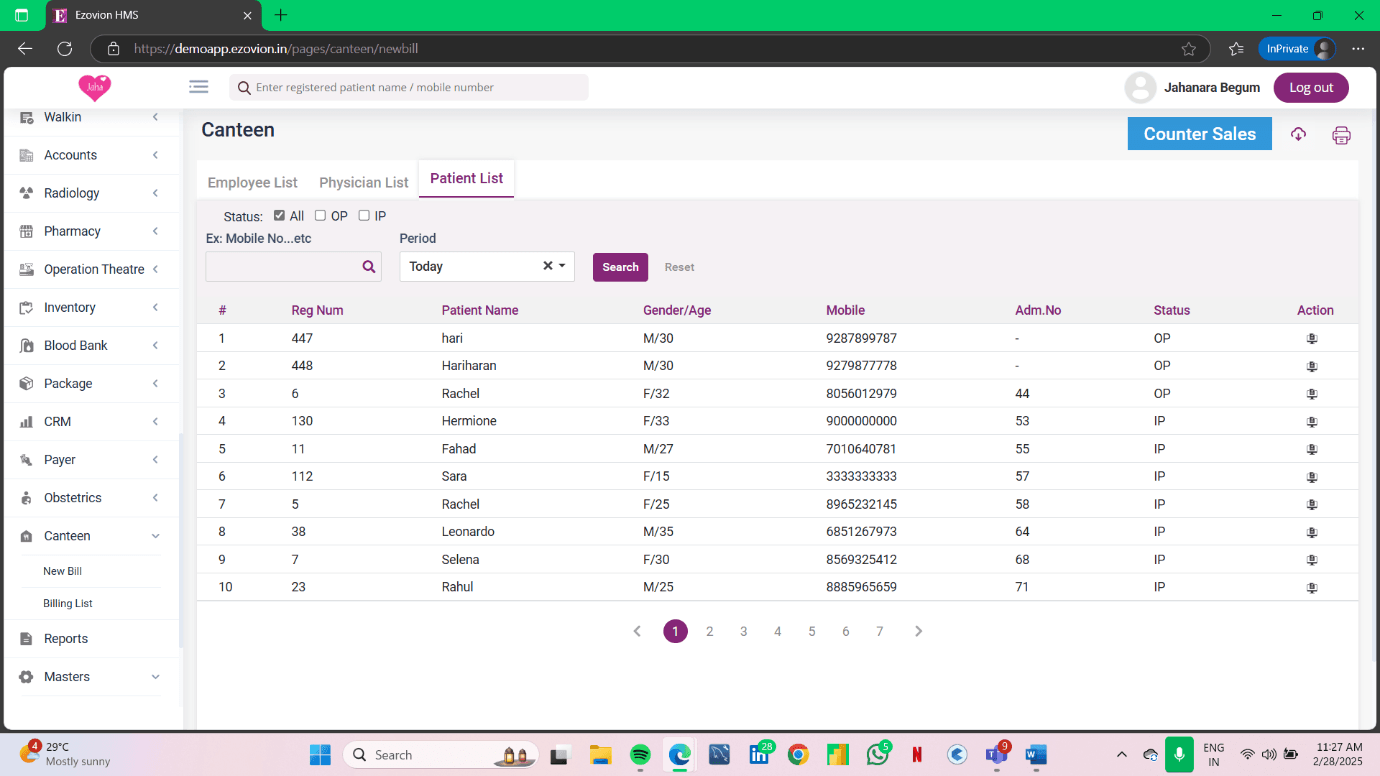Open the Period dropdown arrow

pyautogui.click(x=562, y=266)
